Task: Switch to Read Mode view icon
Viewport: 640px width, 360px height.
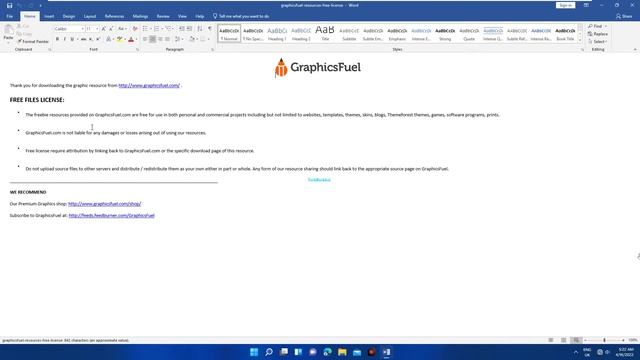Action: [551, 340]
